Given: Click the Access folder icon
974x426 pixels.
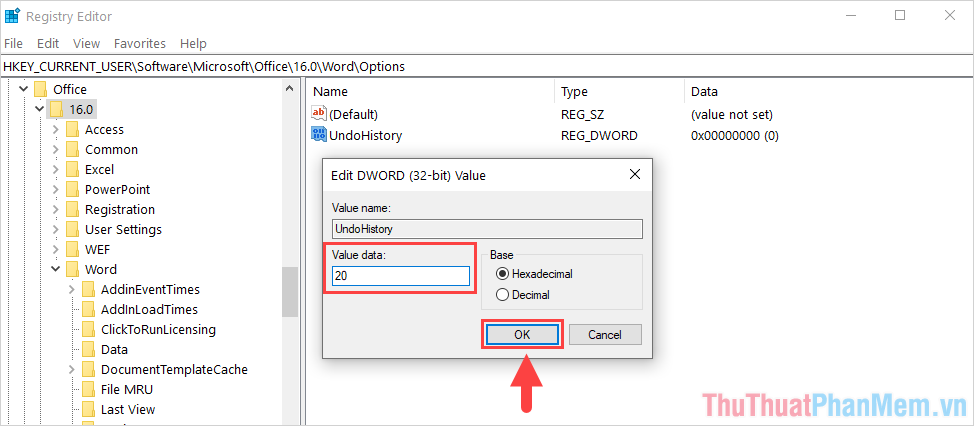Looking at the screenshot, I should coord(73,129).
